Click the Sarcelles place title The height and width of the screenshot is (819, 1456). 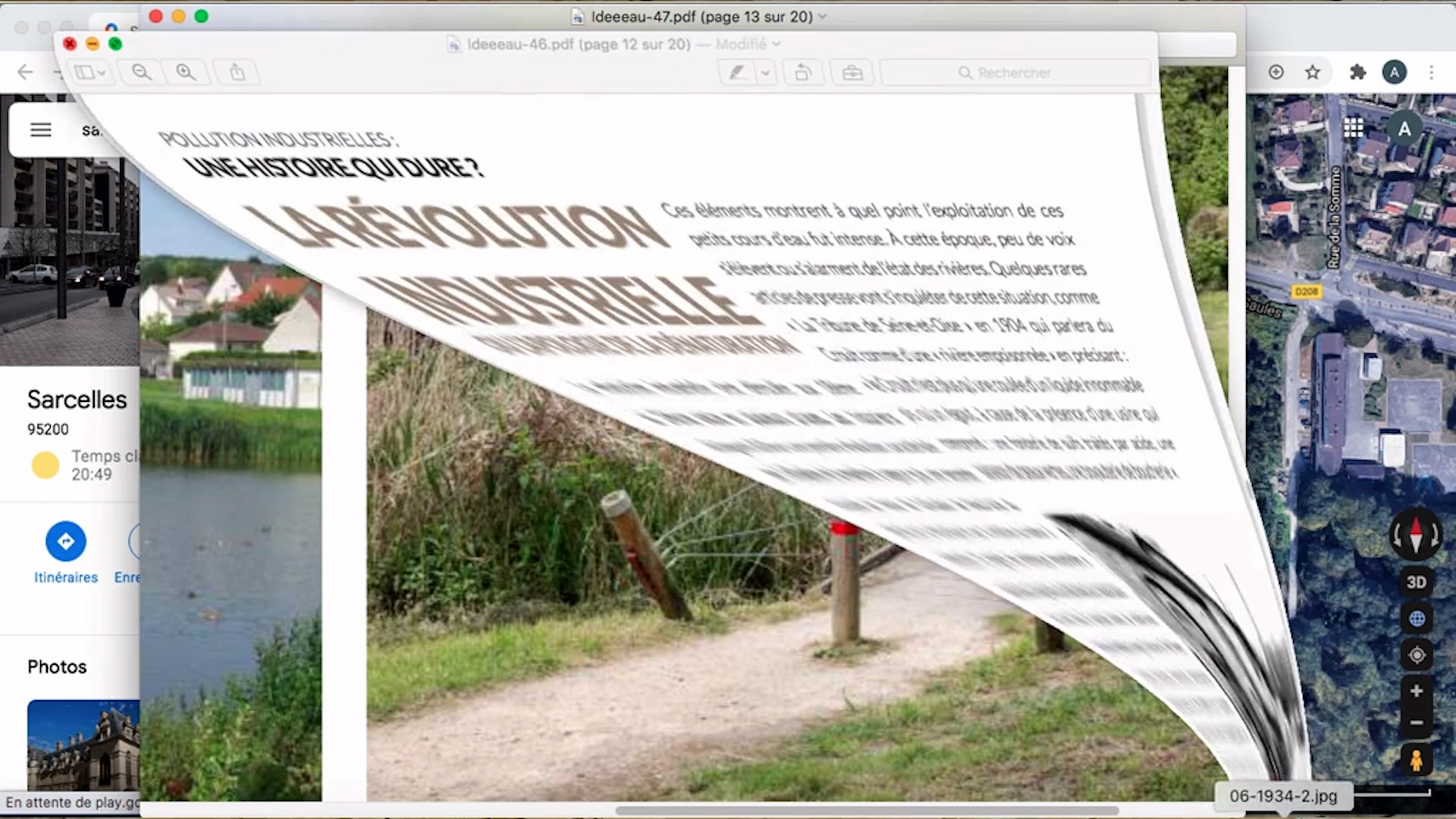(77, 400)
